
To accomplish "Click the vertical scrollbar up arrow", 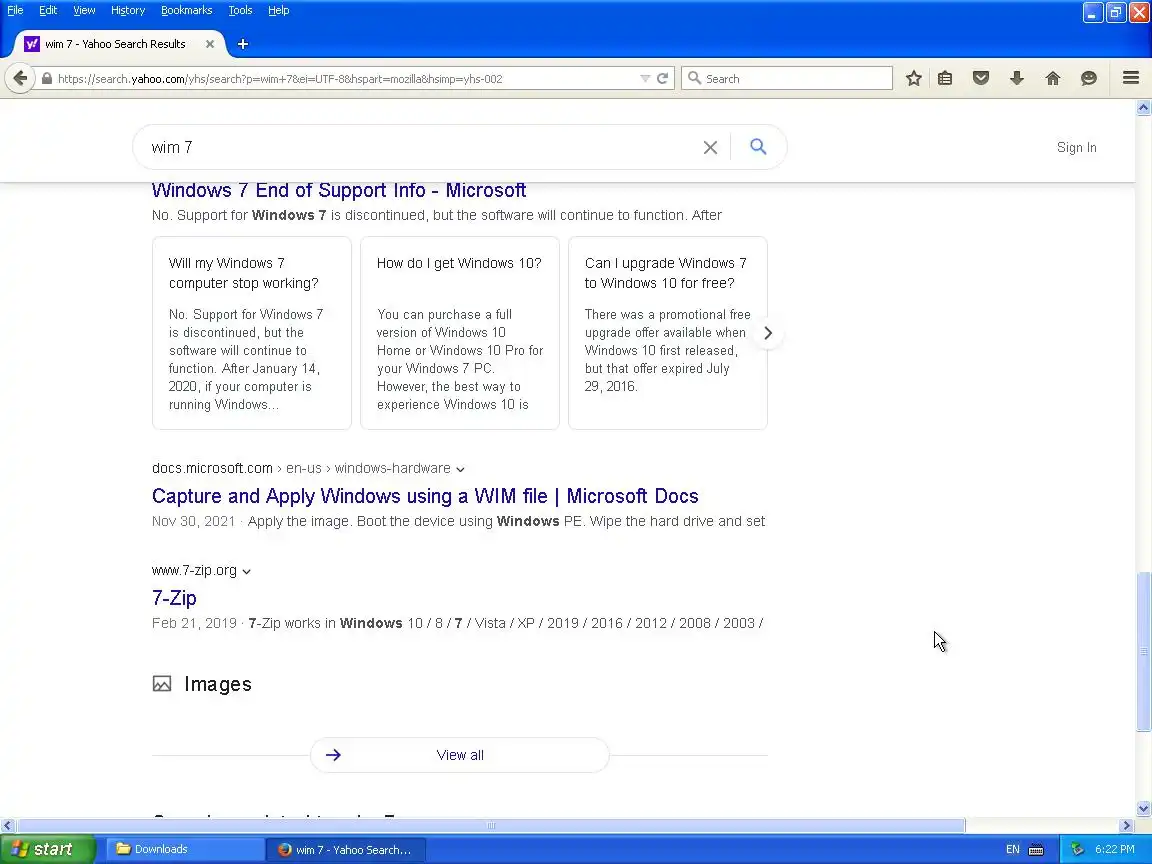I will pyautogui.click(x=1143, y=108).
